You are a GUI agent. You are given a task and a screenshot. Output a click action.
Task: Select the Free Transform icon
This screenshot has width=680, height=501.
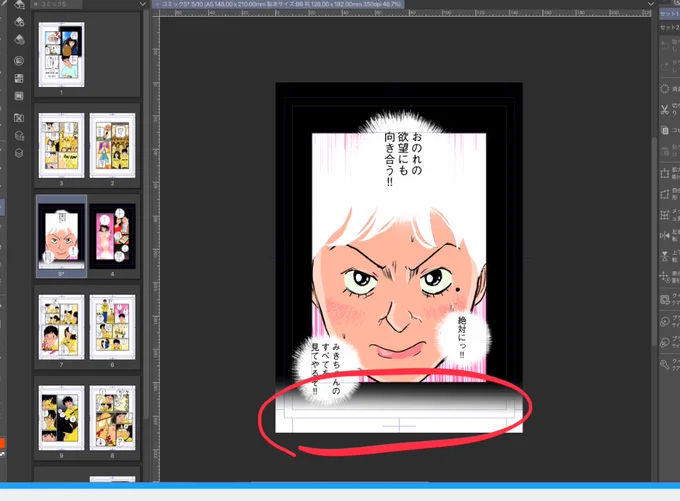pos(665,194)
